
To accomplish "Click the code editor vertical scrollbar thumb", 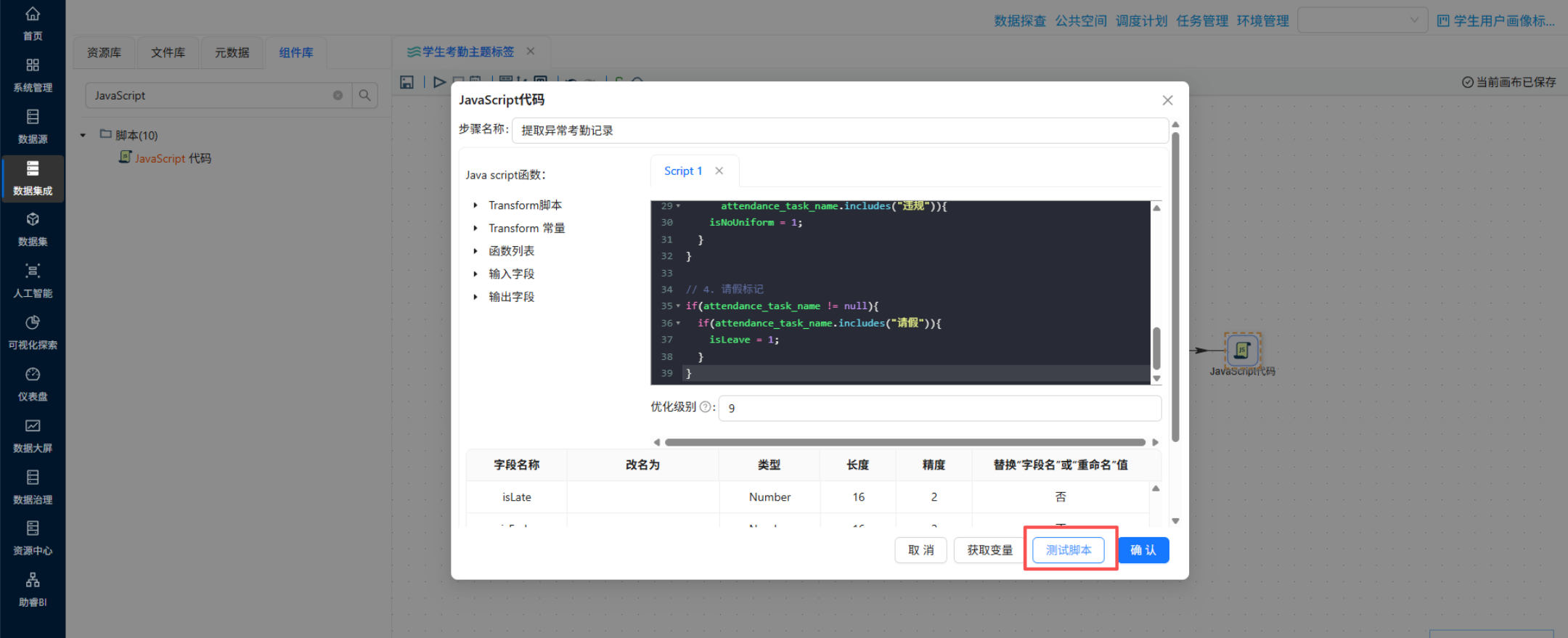I will coord(1156,348).
